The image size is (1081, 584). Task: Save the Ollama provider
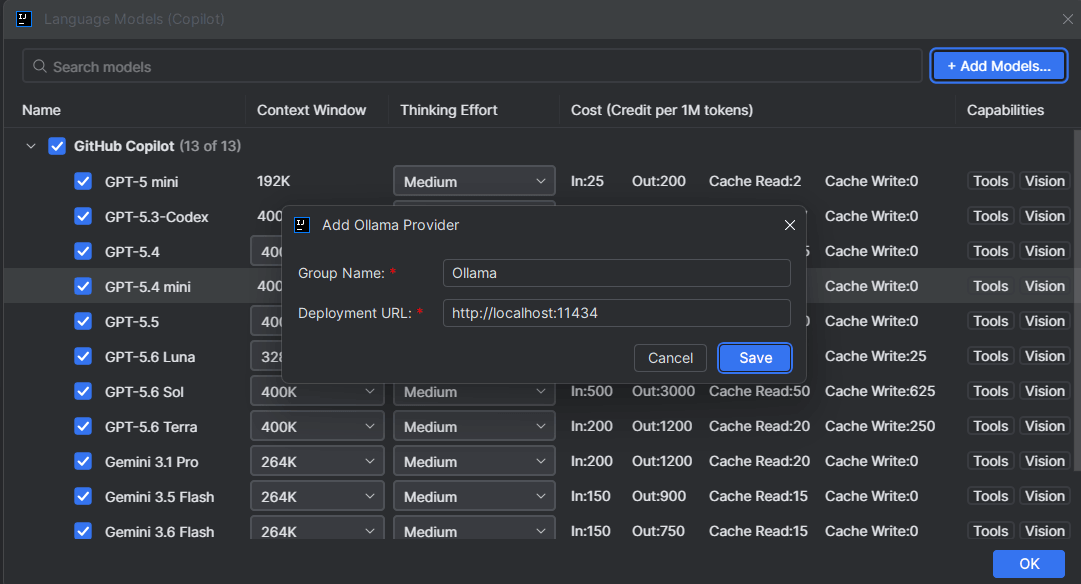tap(755, 358)
